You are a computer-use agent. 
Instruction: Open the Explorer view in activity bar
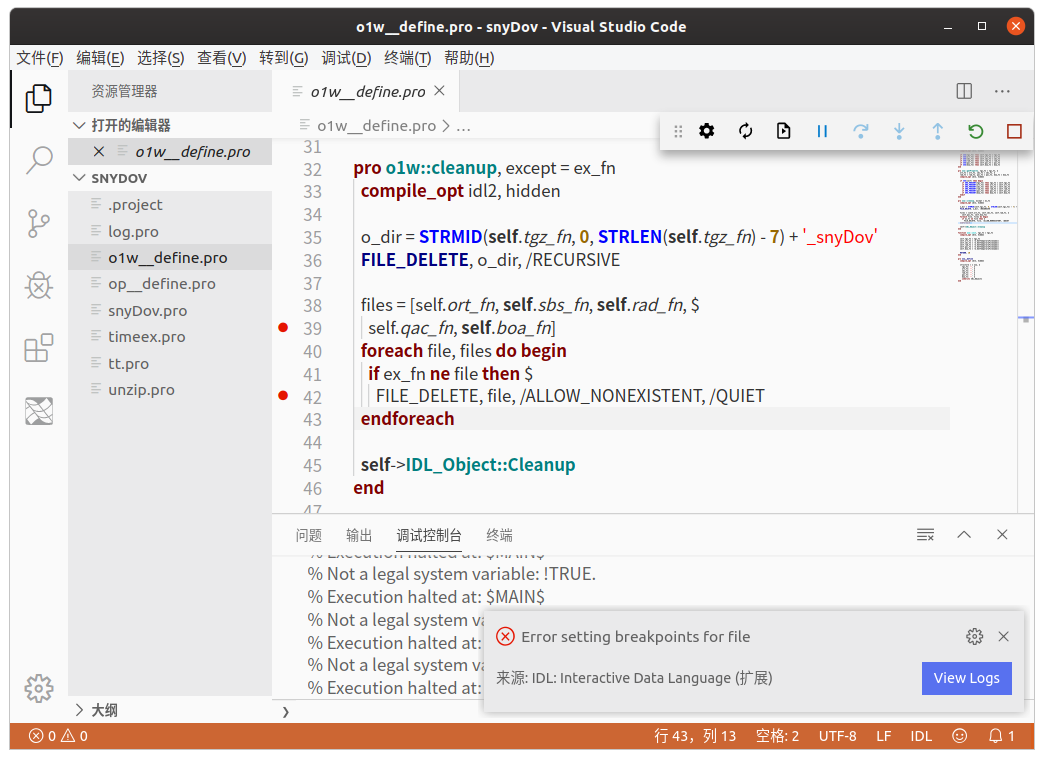coord(39,99)
